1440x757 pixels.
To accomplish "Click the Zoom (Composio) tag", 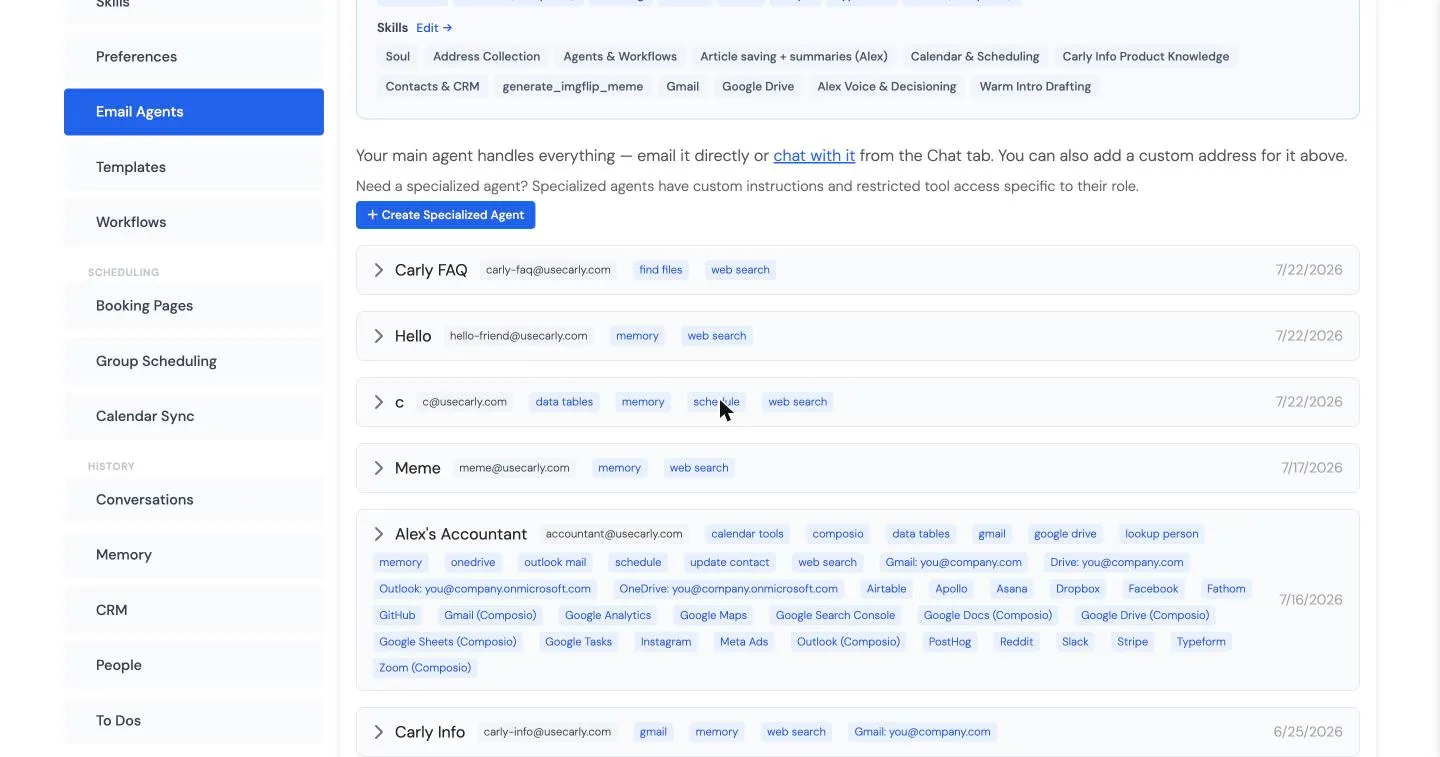I will (x=425, y=668).
